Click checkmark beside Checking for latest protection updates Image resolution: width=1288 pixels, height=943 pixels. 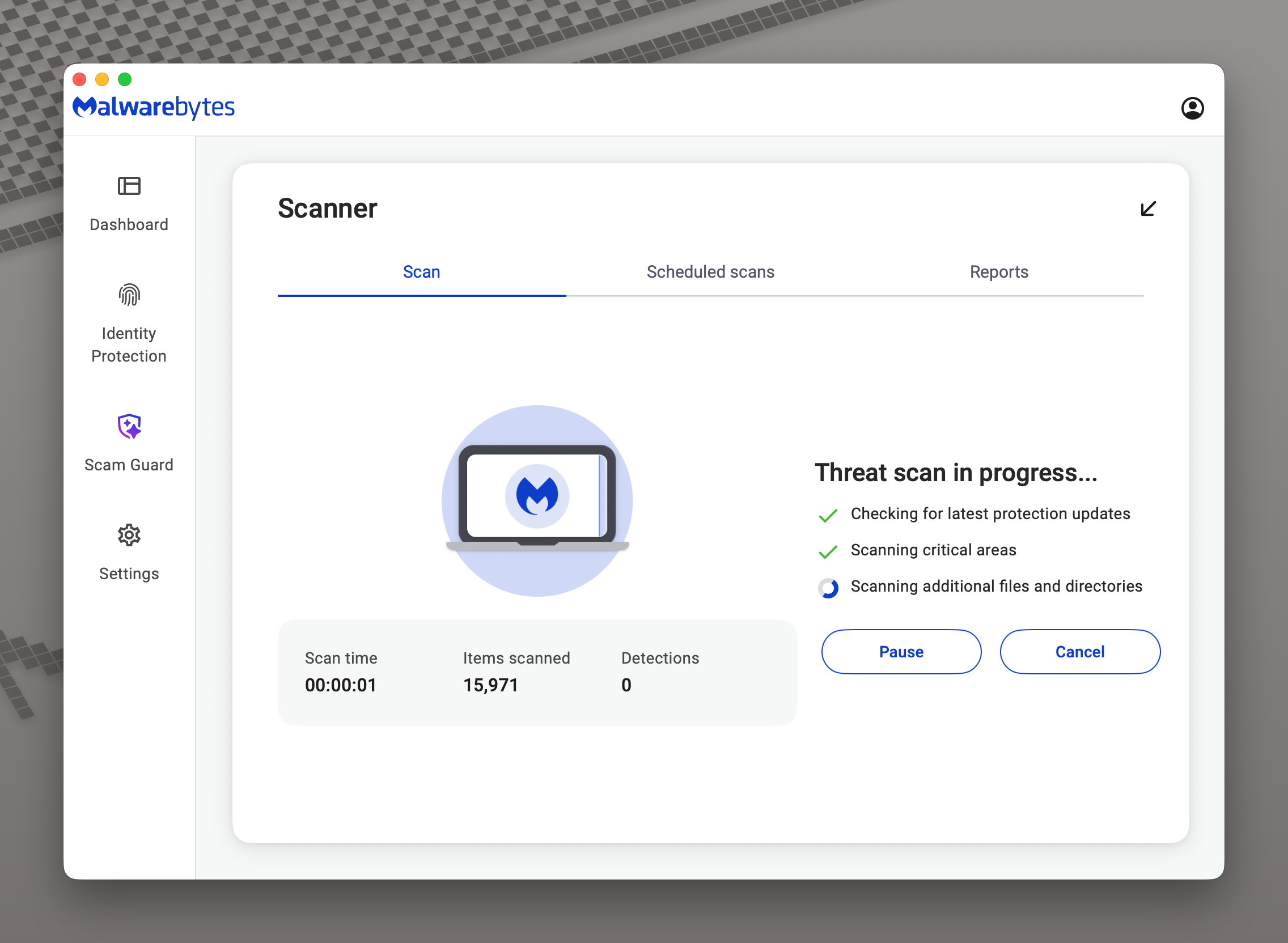[828, 515]
